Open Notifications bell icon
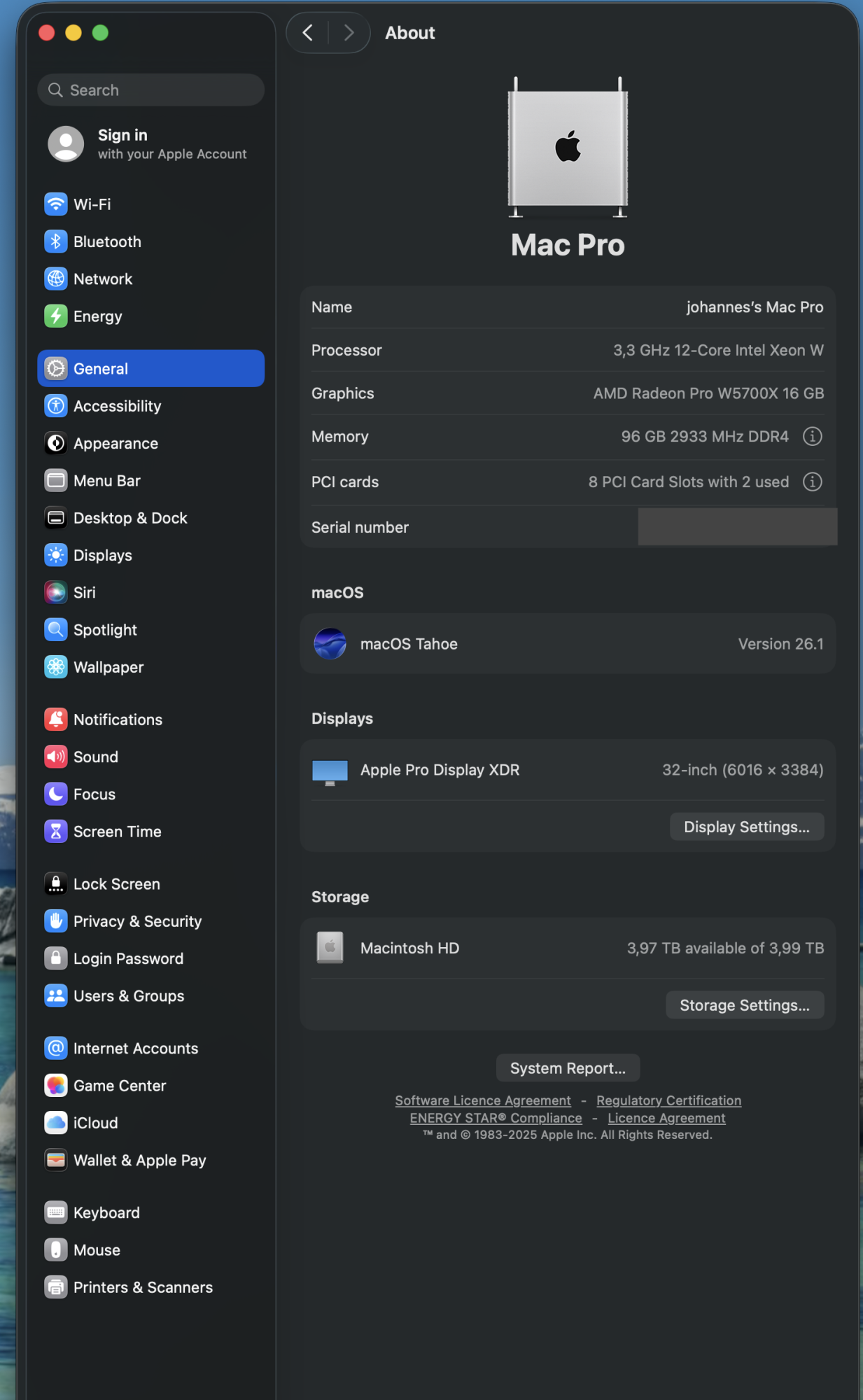 click(x=56, y=719)
